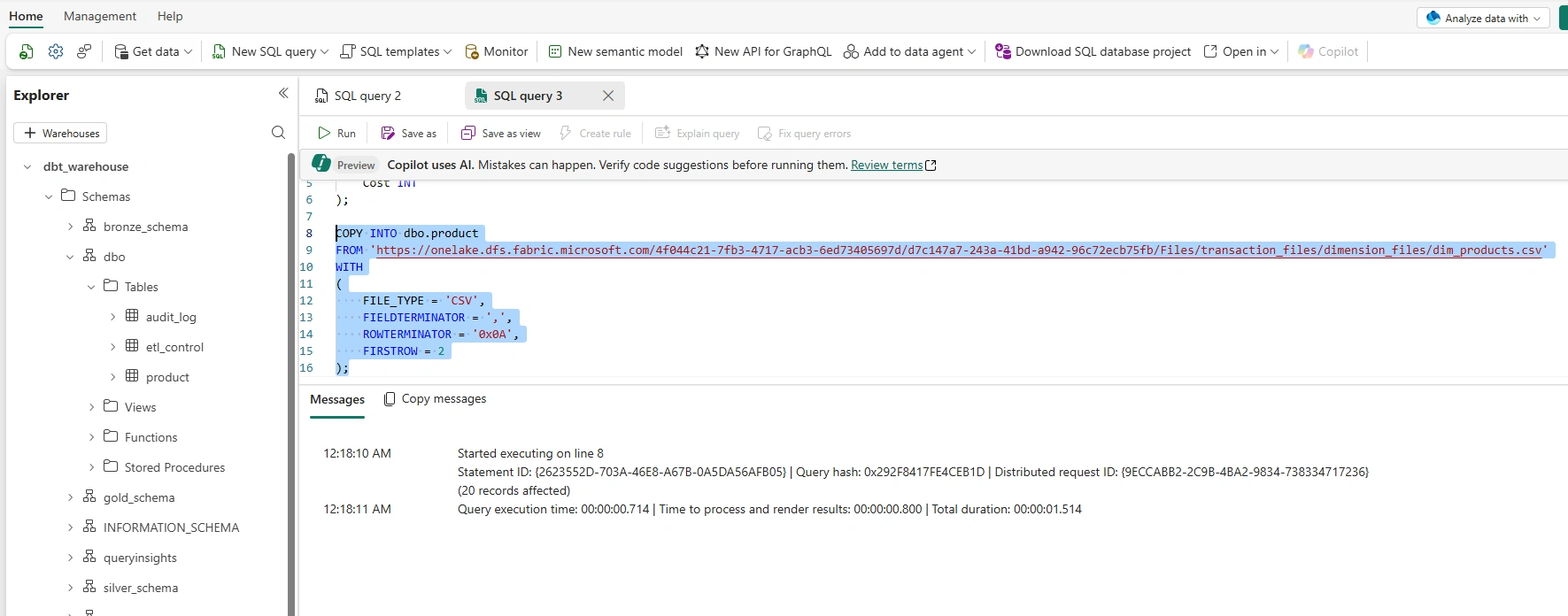Collapse the dbt_warehouse node
This screenshot has width=1568, height=616.
click(x=27, y=166)
